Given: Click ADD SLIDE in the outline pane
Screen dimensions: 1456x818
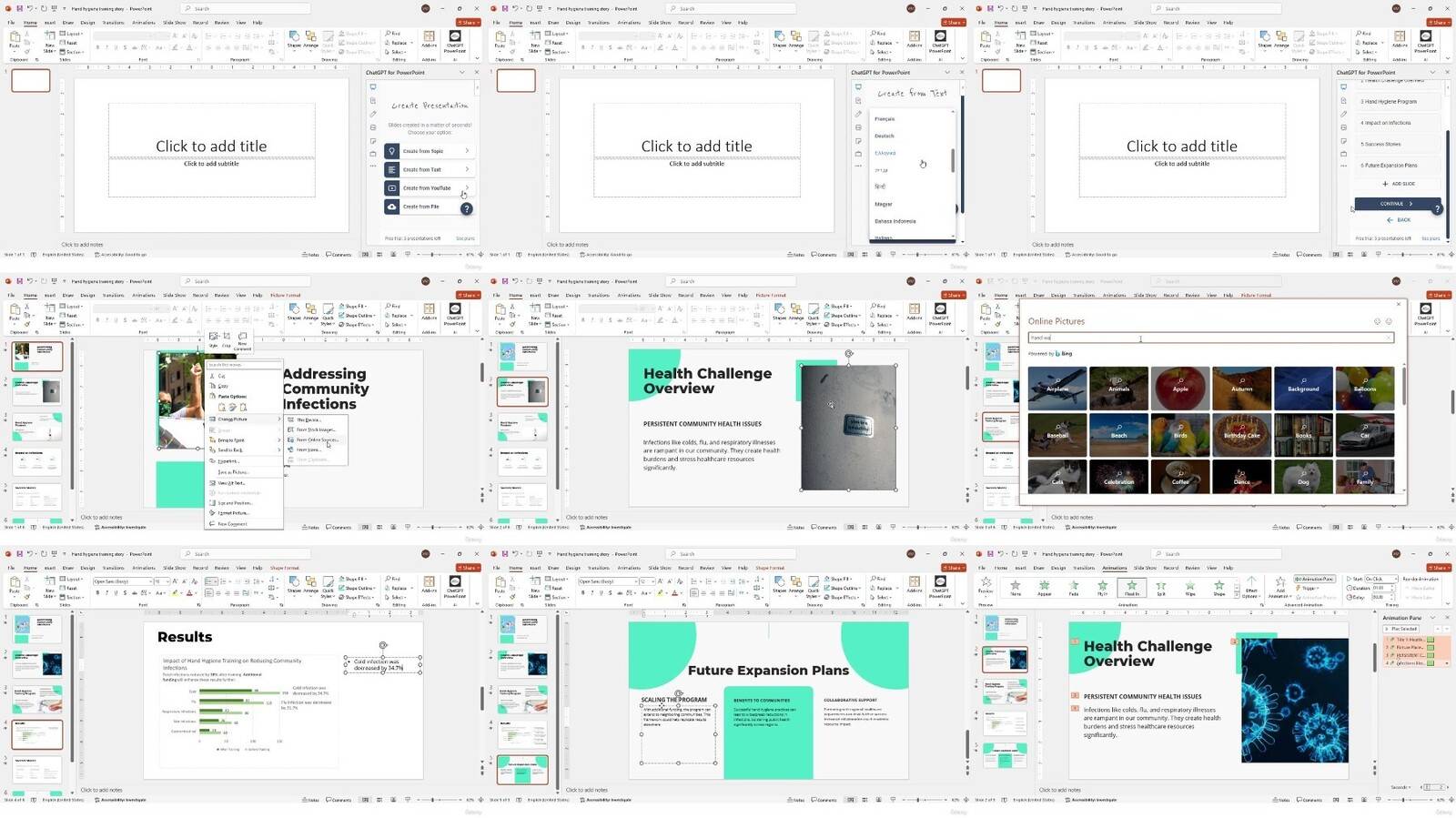Looking at the screenshot, I should [1399, 184].
